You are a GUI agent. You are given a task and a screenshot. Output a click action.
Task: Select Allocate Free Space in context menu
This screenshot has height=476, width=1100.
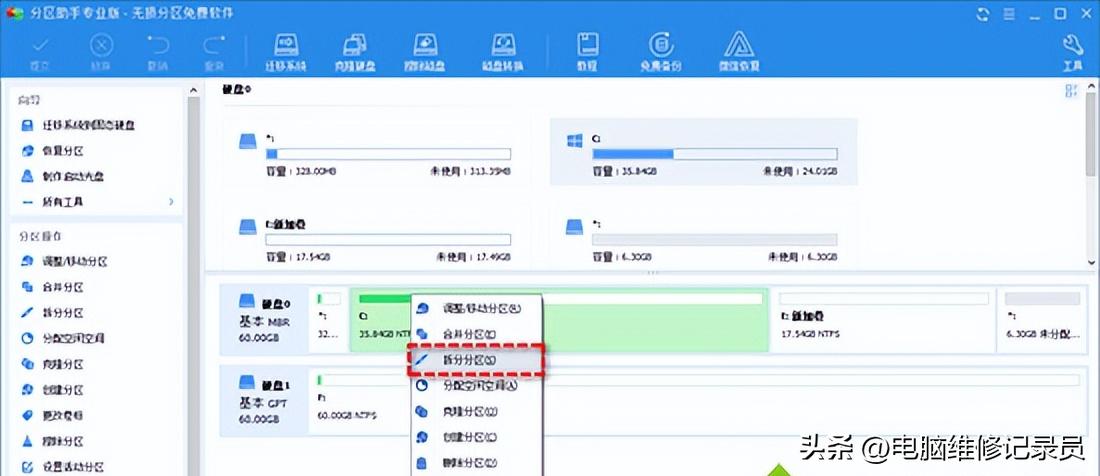[x=476, y=385]
